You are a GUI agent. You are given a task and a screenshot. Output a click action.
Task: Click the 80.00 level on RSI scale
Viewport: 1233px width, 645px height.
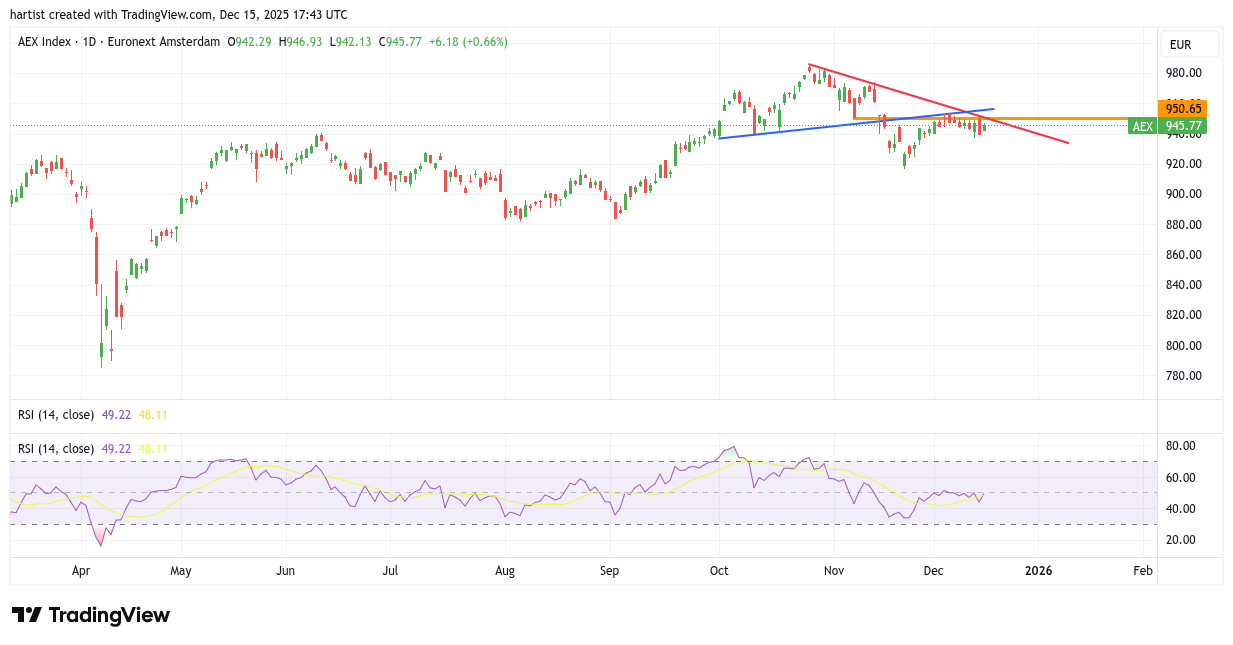click(x=1181, y=446)
